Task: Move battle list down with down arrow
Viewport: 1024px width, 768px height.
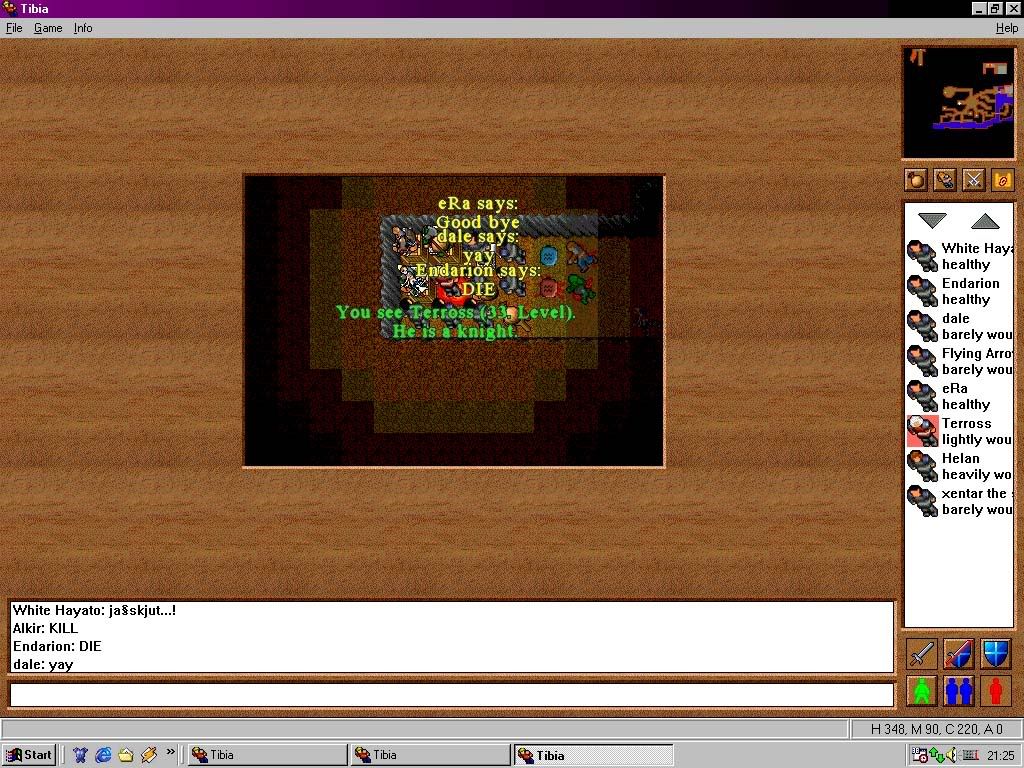Action: click(x=932, y=221)
